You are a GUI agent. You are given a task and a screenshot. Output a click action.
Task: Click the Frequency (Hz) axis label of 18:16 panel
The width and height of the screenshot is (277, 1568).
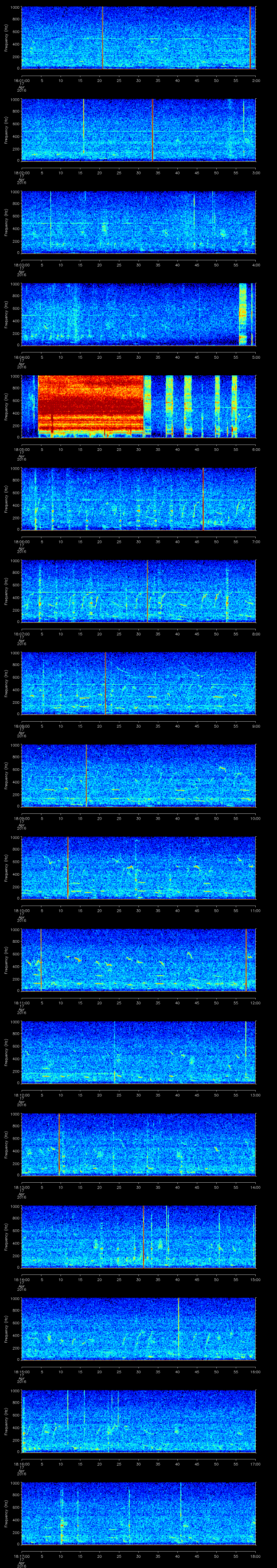pos(6,1421)
